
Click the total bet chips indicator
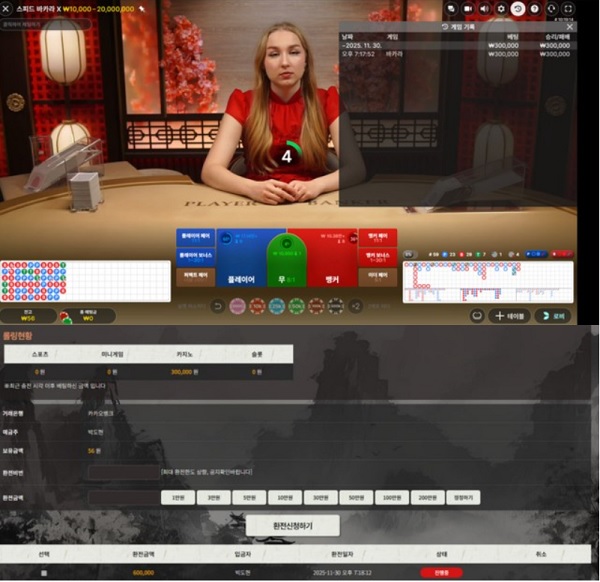[87, 316]
